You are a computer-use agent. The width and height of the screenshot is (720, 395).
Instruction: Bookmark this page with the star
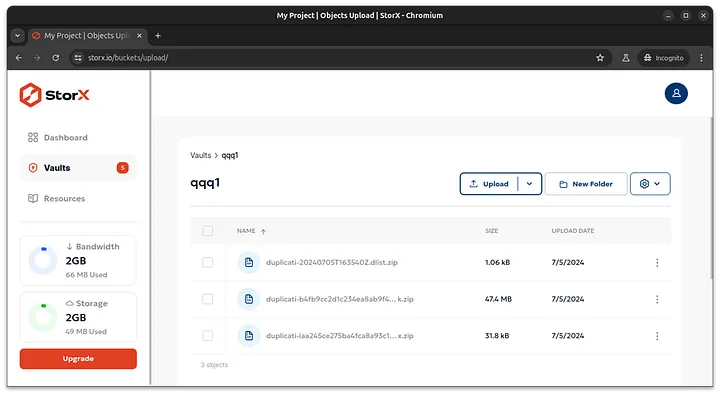[600, 58]
